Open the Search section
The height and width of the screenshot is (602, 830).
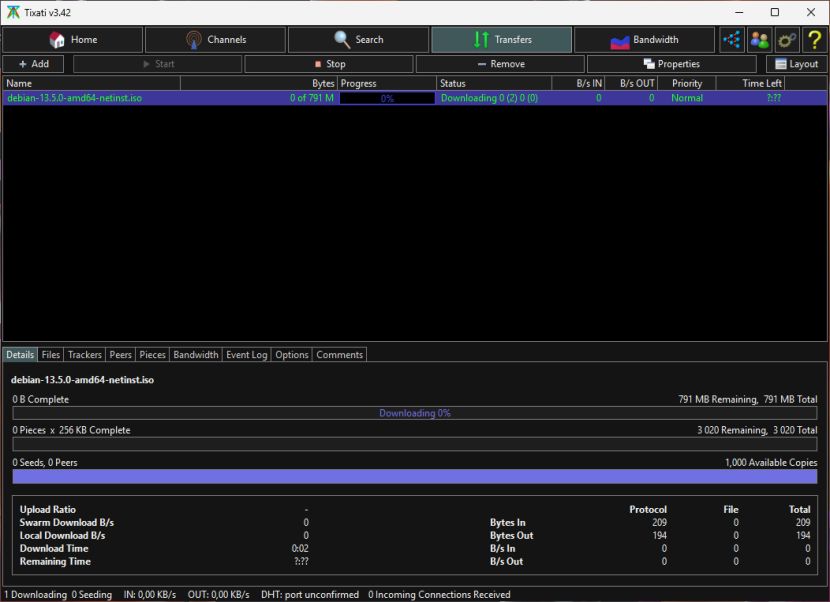(358, 40)
